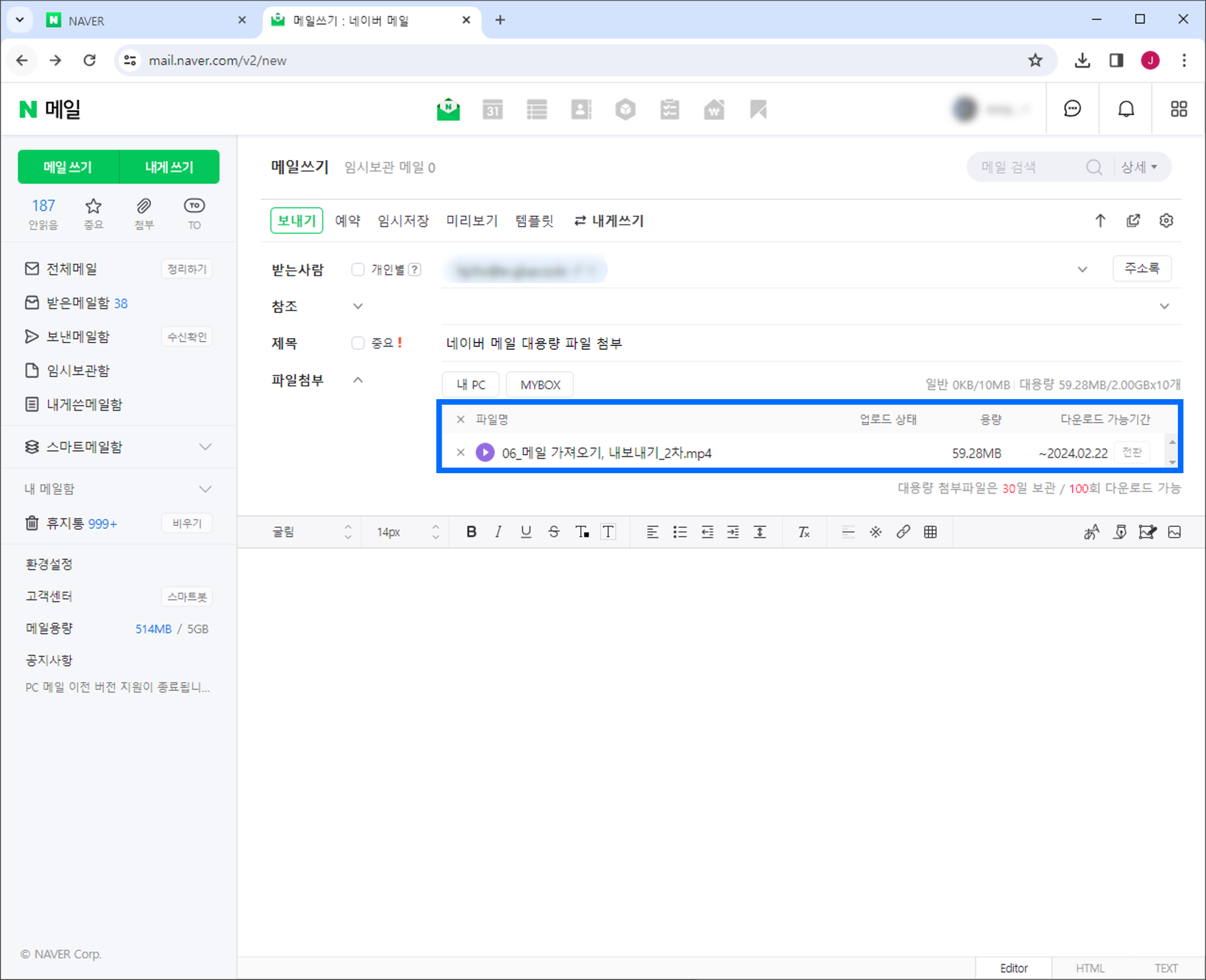The image size is (1206, 980).
Task: Expand the 참조 CC options chevron
Action: pyautogui.click(x=358, y=307)
